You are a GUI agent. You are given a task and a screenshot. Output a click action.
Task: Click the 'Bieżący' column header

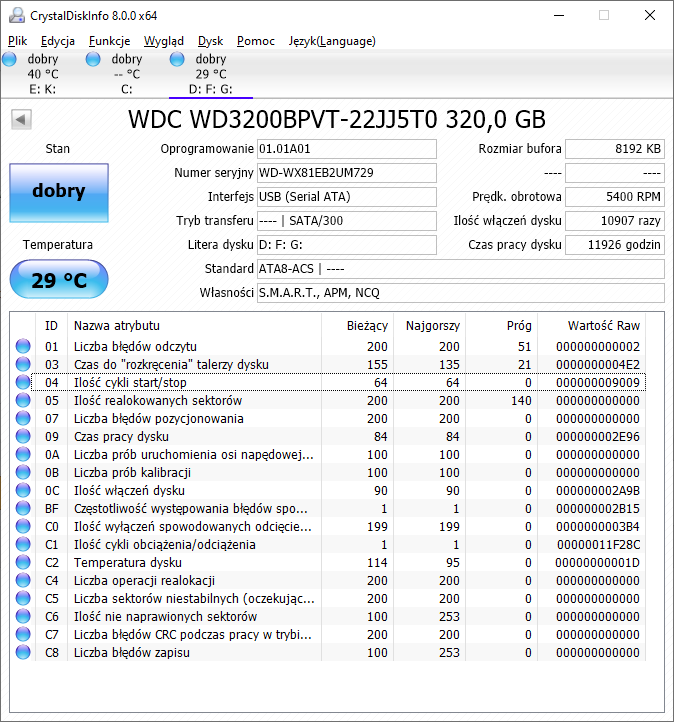[357, 326]
